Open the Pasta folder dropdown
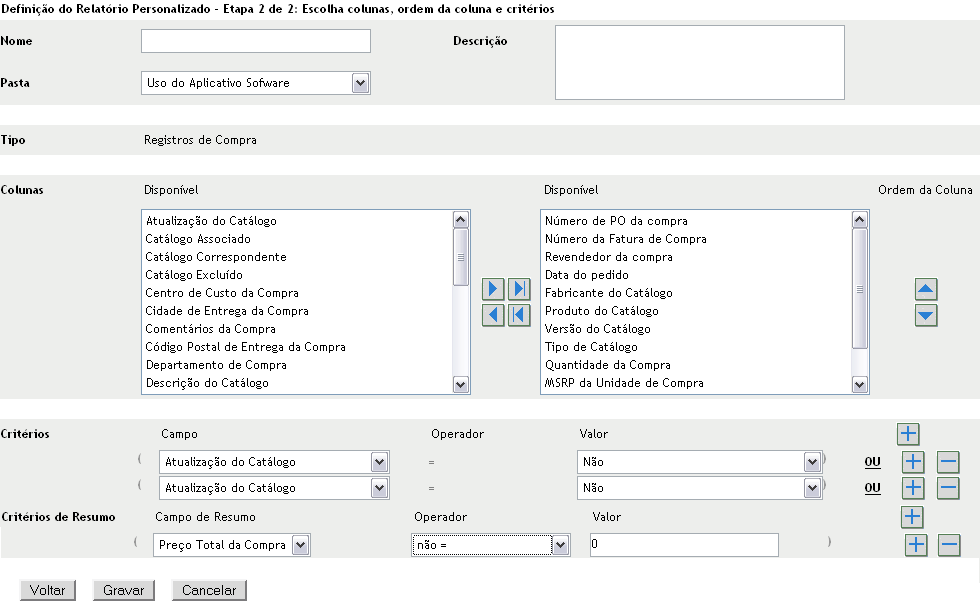The height and width of the screenshot is (610, 980). [x=361, y=83]
